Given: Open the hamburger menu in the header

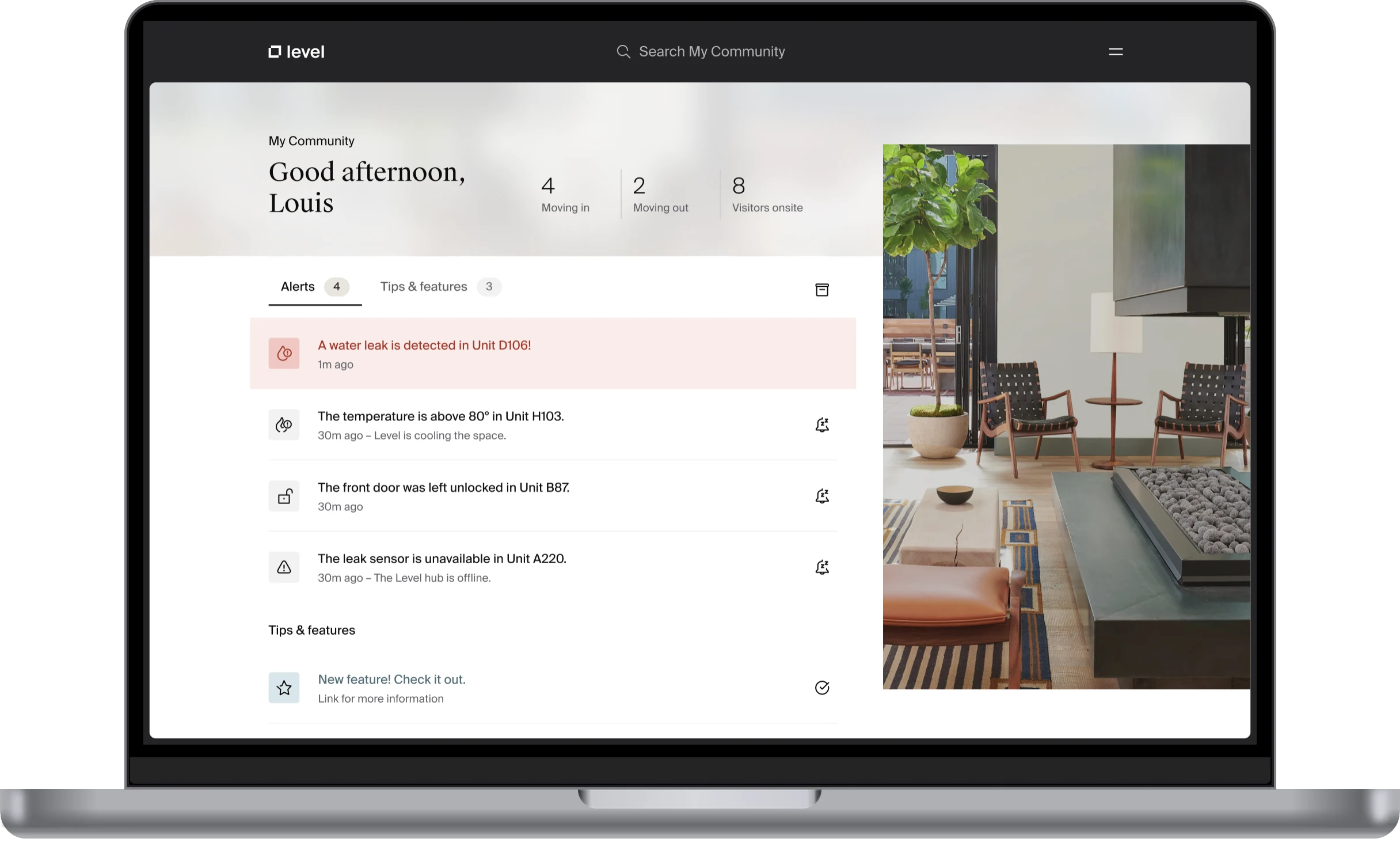Looking at the screenshot, I should click(x=1116, y=52).
